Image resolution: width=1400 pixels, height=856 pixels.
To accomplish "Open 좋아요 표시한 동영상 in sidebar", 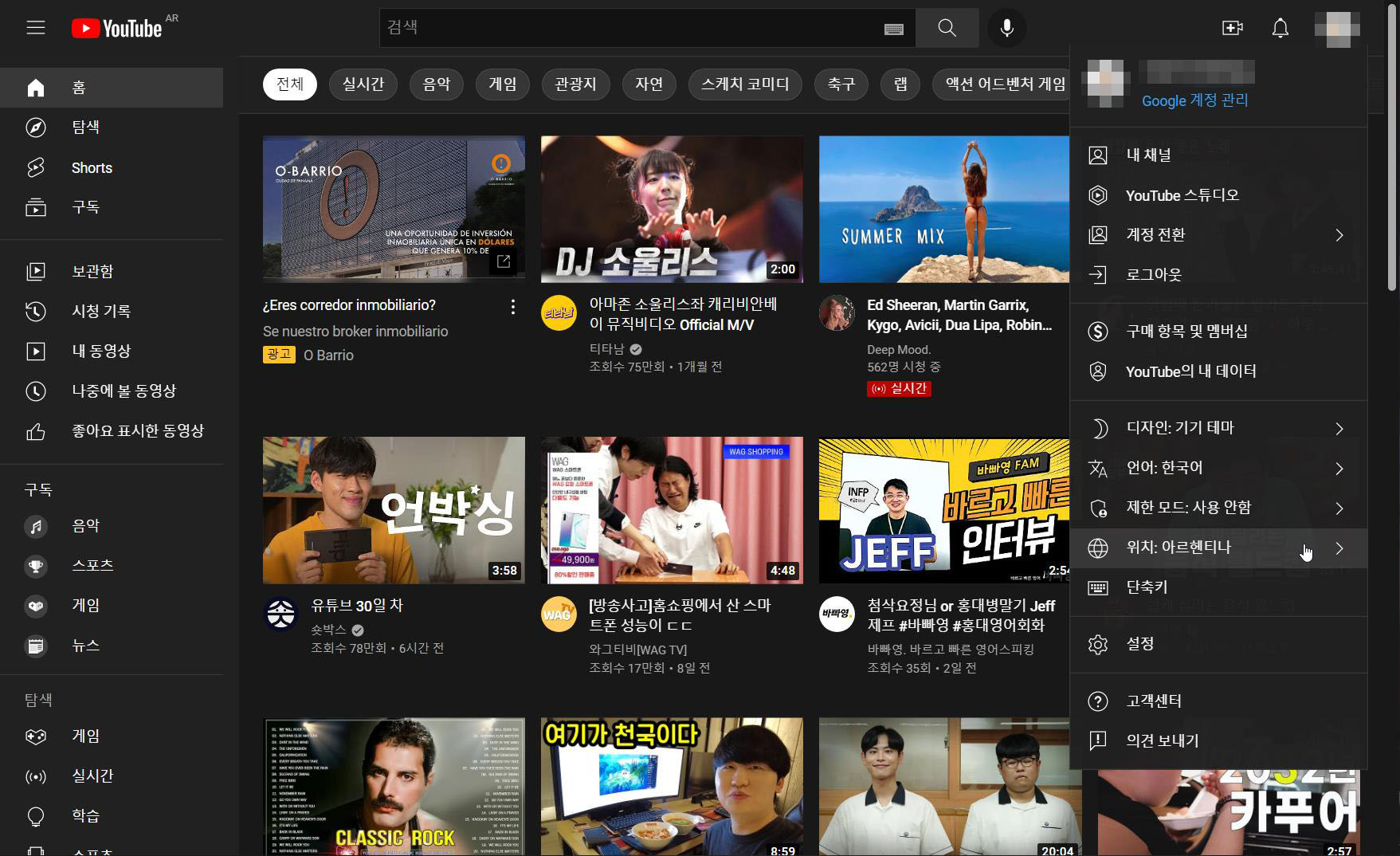I will tap(112, 430).
